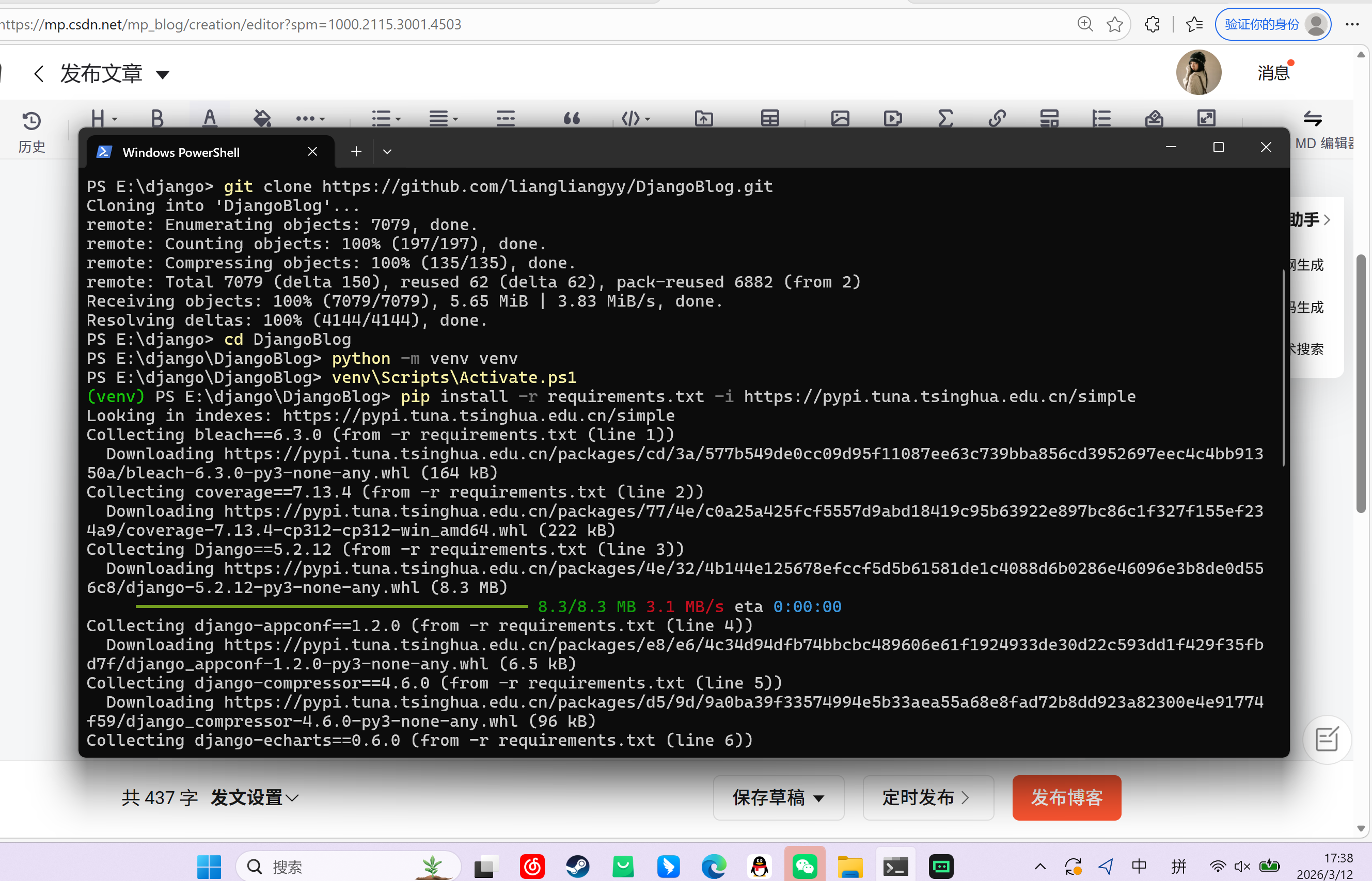Screen dimensions: 1372x881
Task: Switch to the MD editor
Action: [1323, 131]
